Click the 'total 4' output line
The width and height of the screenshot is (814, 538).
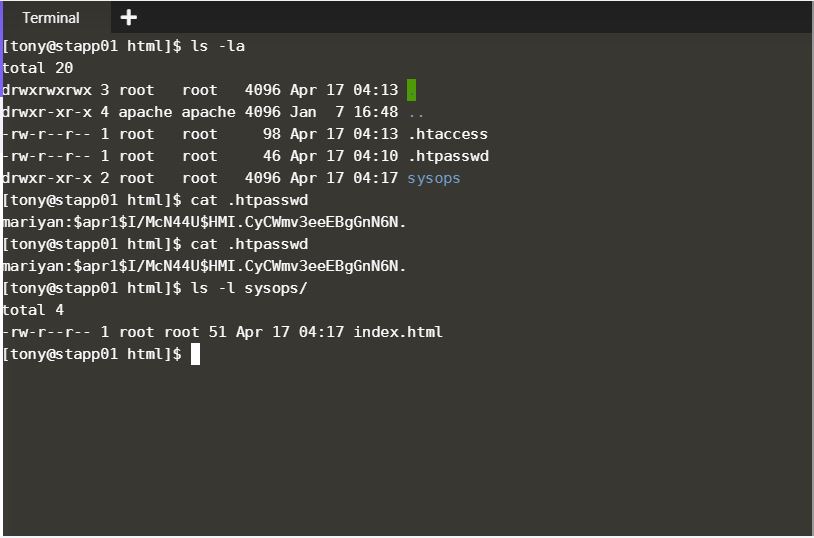pos(33,310)
